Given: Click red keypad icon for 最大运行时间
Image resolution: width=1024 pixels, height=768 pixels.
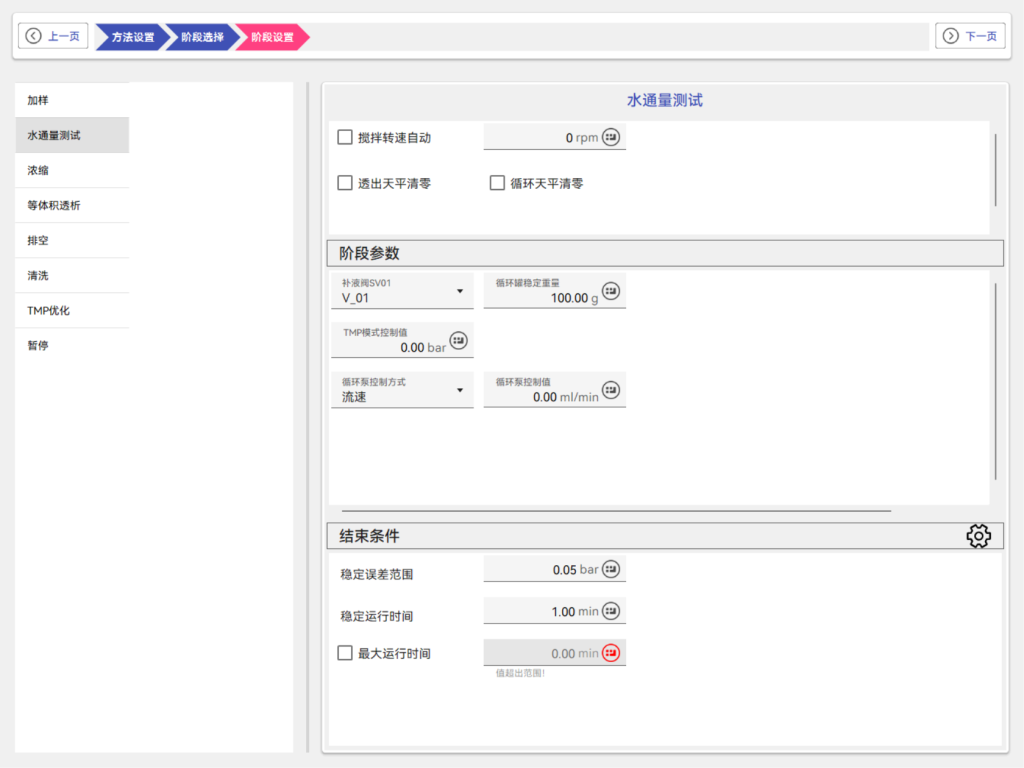Looking at the screenshot, I should click(x=611, y=653).
